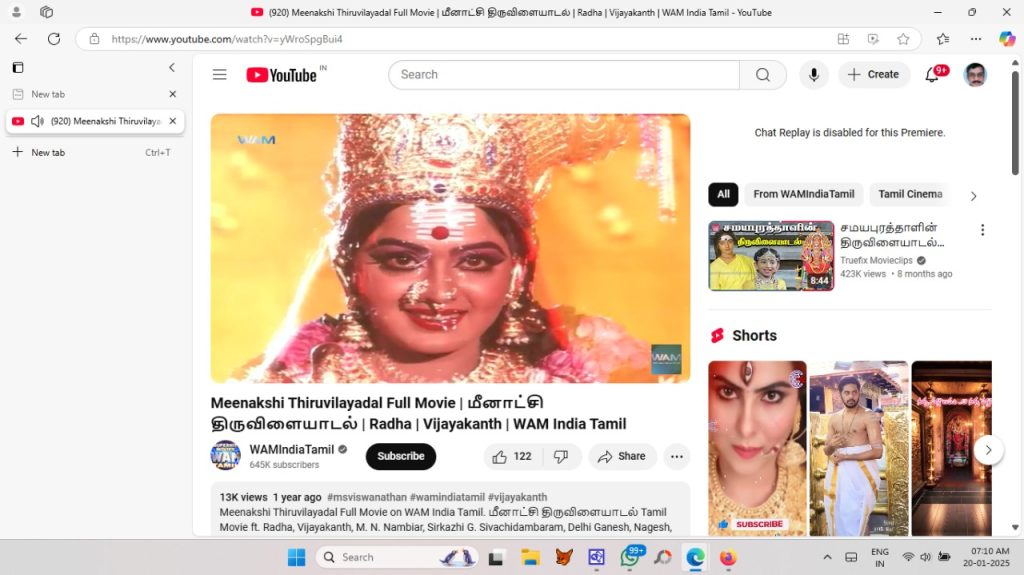Select From WAMIndiaTamil filter chip

803,194
